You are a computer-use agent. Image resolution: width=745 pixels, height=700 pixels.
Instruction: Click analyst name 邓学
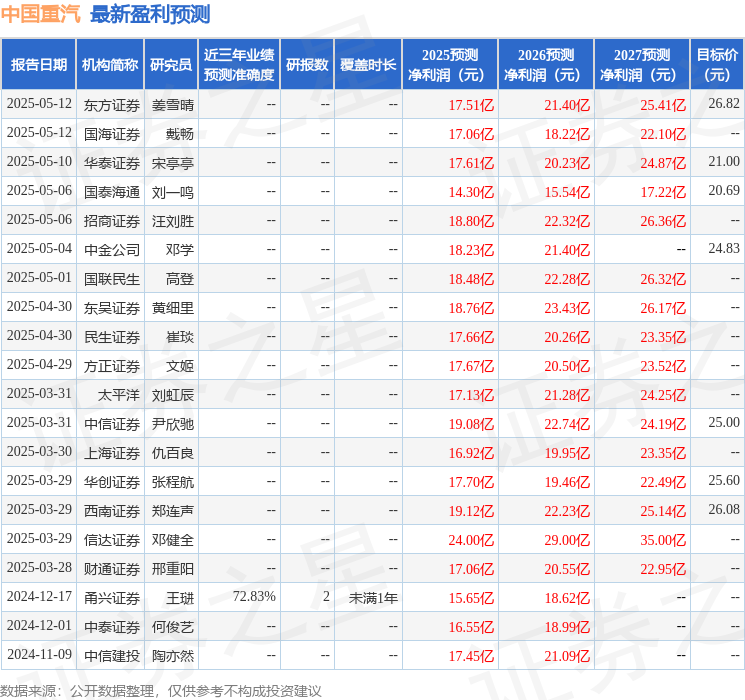pyautogui.click(x=180, y=250)
